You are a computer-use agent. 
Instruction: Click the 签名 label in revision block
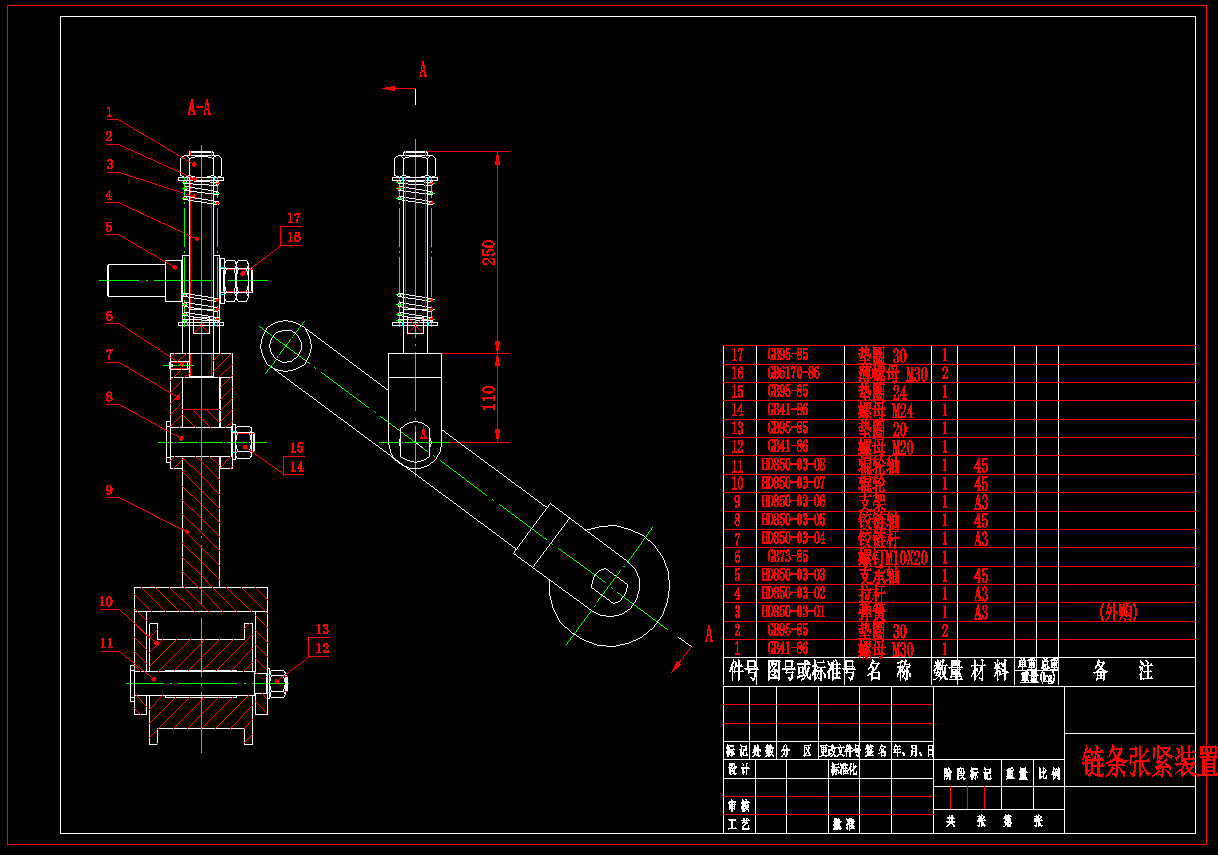875,750
